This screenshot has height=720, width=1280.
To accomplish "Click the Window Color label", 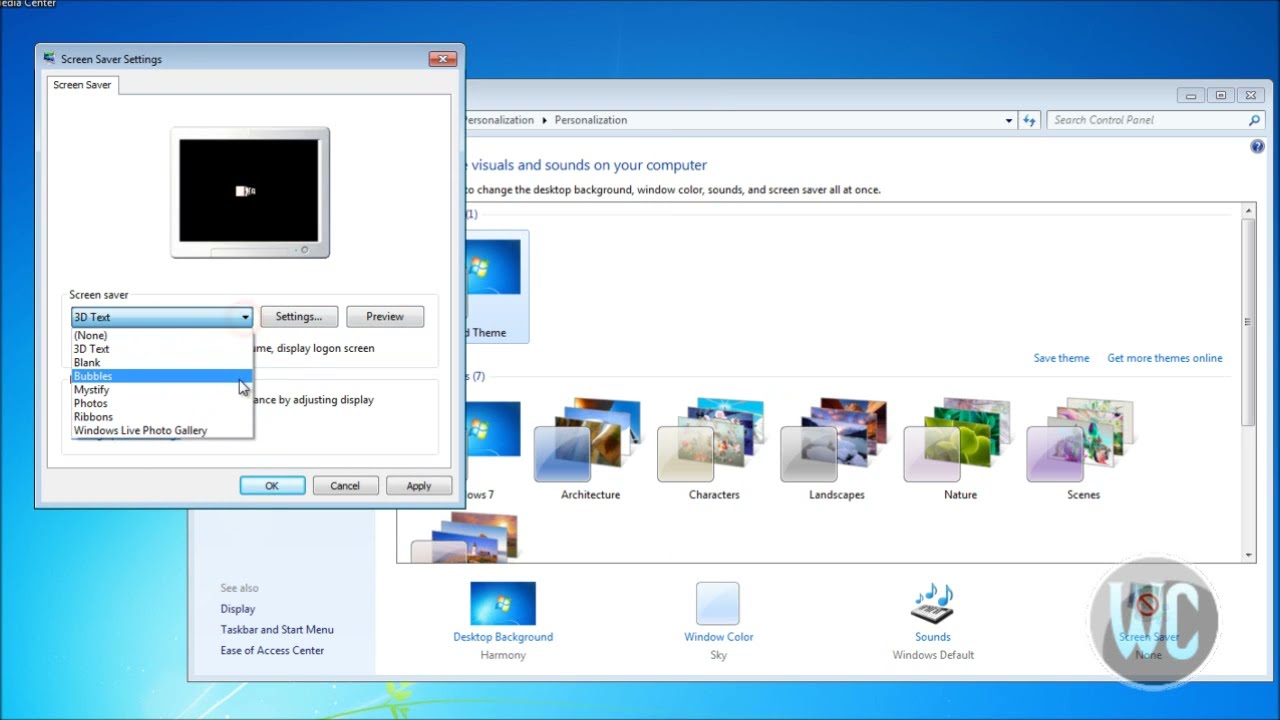I will (x=718, y=637).
